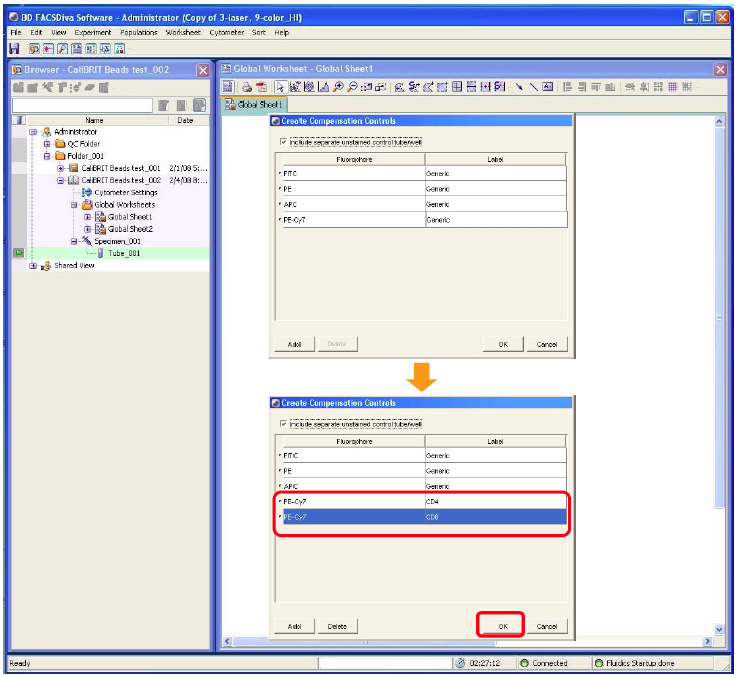Viewport: 736px width, 677px height.
Task: Open the Cytometer window via its toolbar icon
Action: [48, 48]
